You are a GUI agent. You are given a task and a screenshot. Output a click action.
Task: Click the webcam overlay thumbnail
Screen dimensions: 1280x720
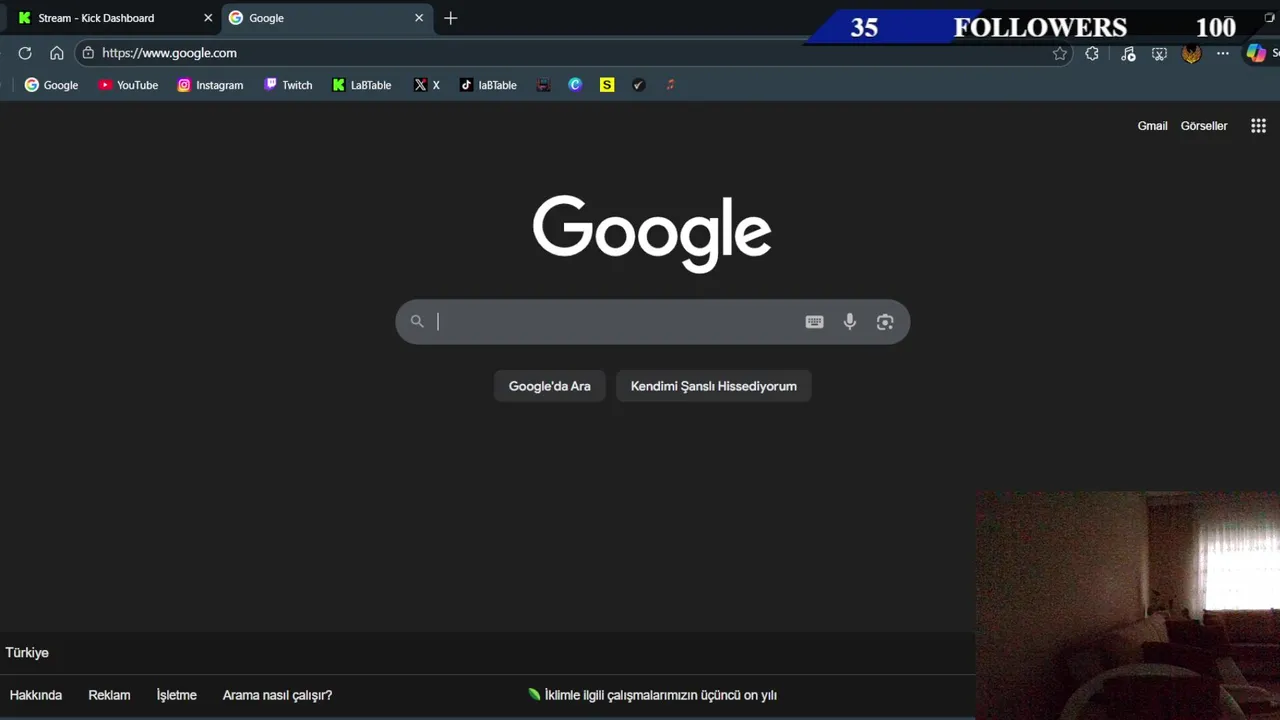coord(1128,604)
